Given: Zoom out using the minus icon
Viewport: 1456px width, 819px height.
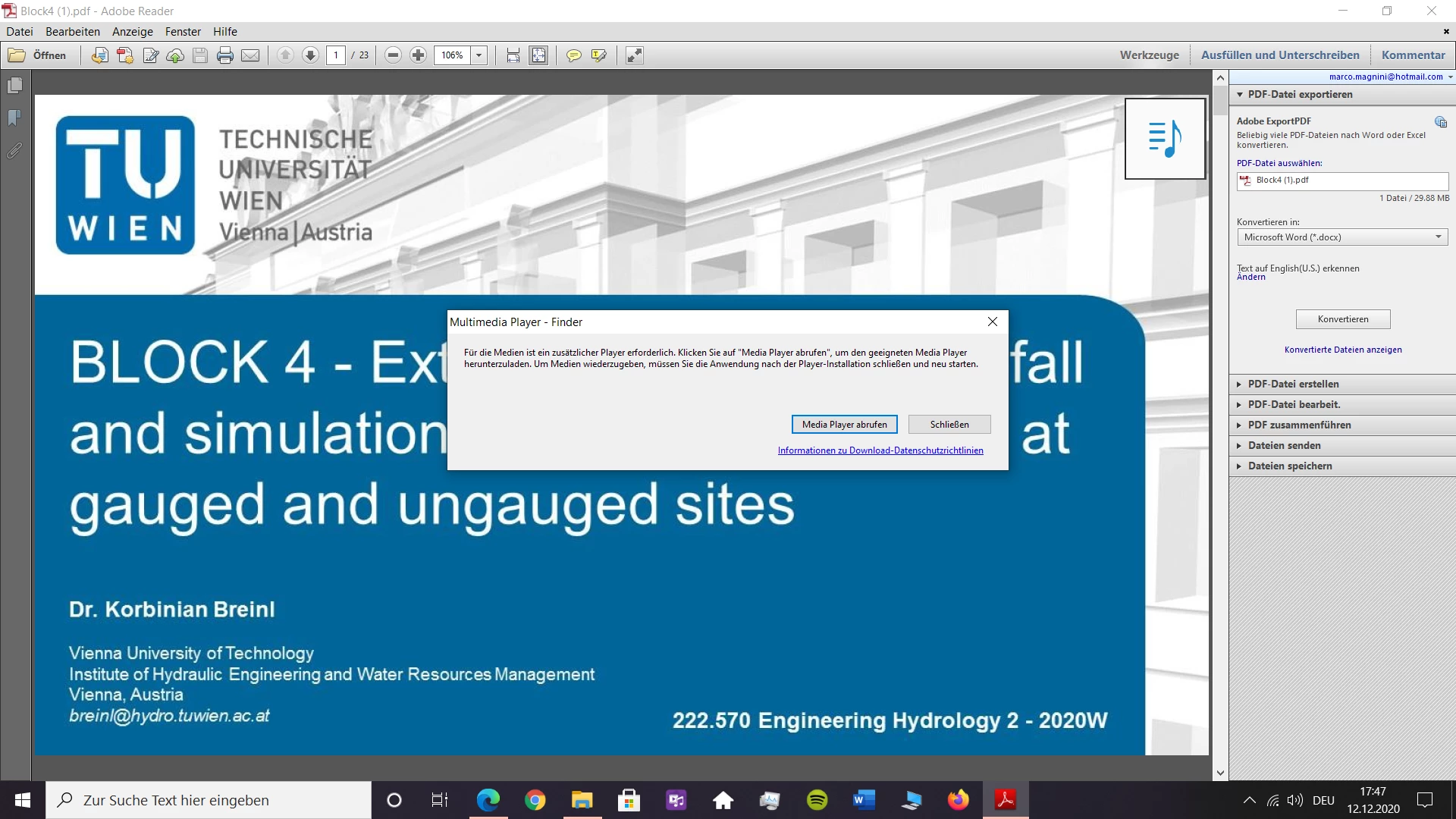Looking at the screenshot, I should pyautogui.click(x=393, y=55).
